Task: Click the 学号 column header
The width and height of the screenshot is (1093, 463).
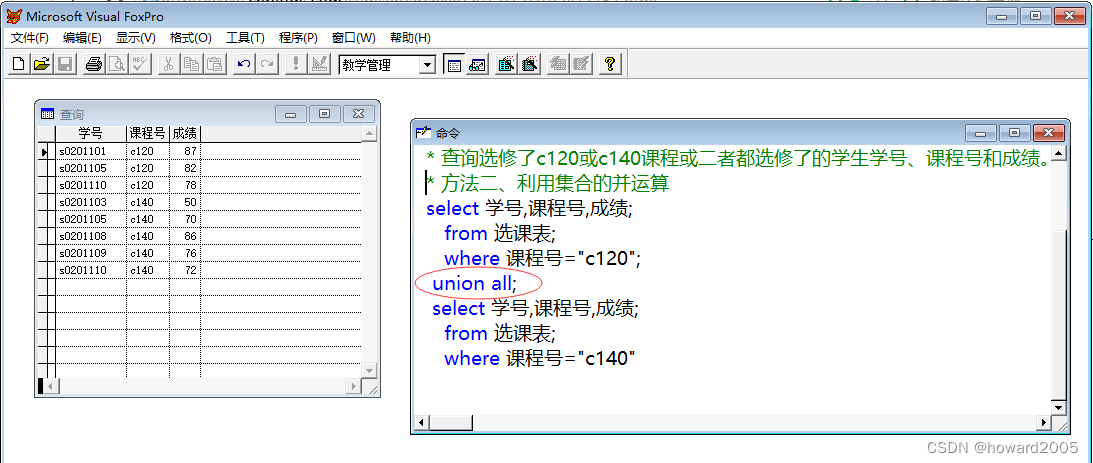Action: point(91,133)
